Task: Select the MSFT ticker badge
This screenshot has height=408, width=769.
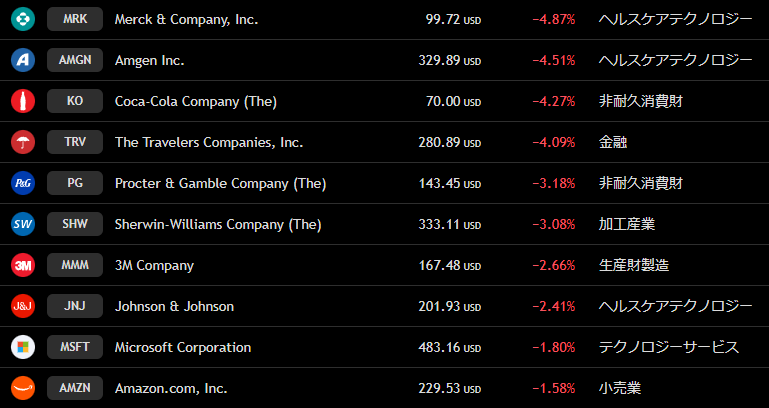Action: [75, 347]
